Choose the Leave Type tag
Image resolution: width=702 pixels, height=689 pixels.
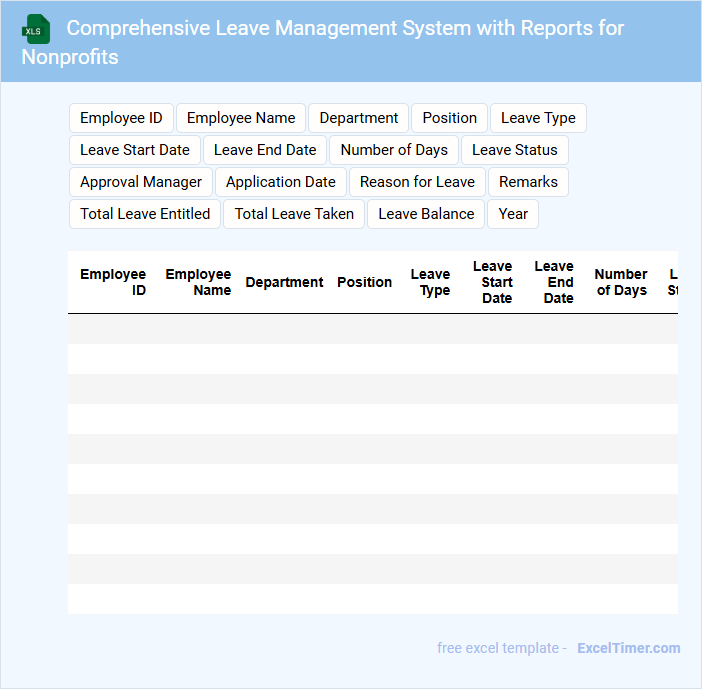tap(538, 118)
